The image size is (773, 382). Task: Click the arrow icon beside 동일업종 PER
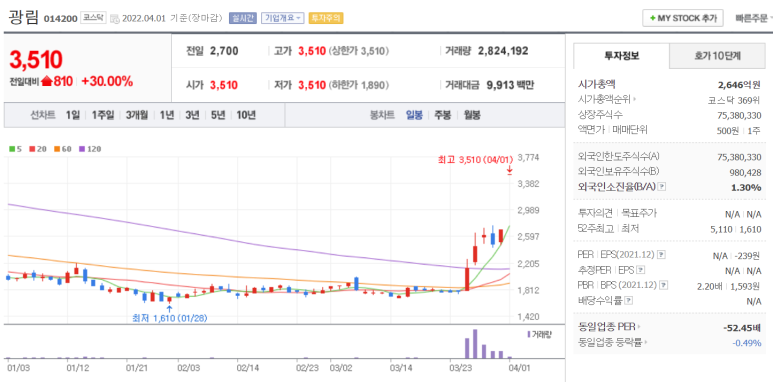(x=638, y=326)
